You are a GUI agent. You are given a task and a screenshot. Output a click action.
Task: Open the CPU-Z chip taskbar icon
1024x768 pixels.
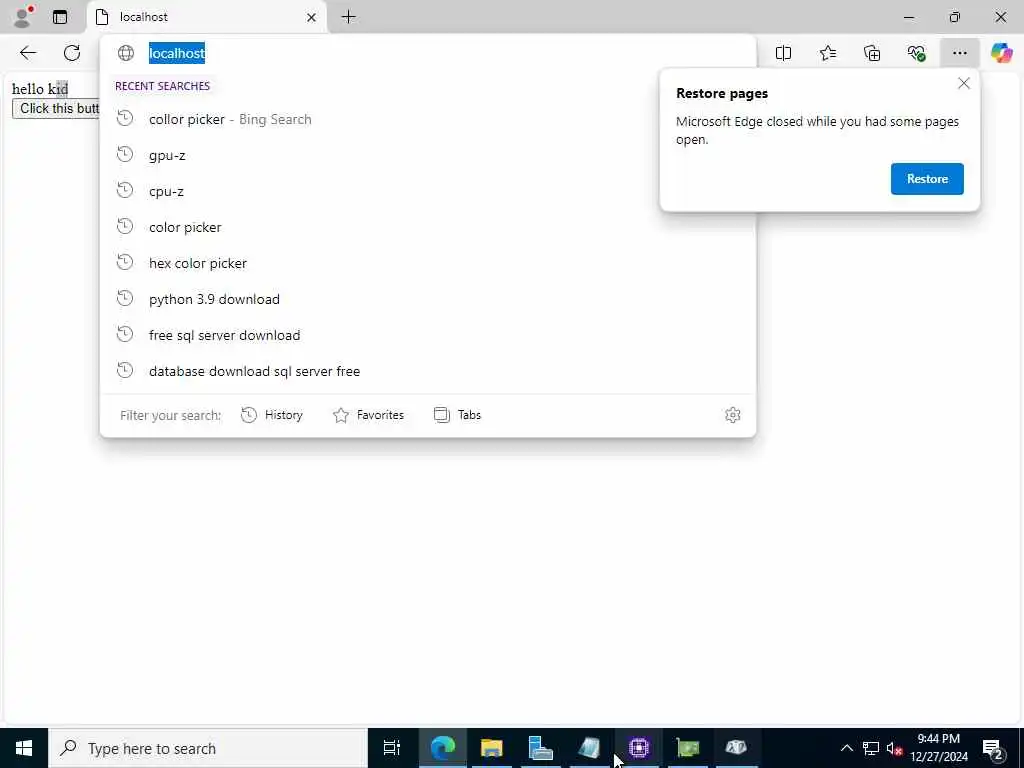(x=638, y=748)
